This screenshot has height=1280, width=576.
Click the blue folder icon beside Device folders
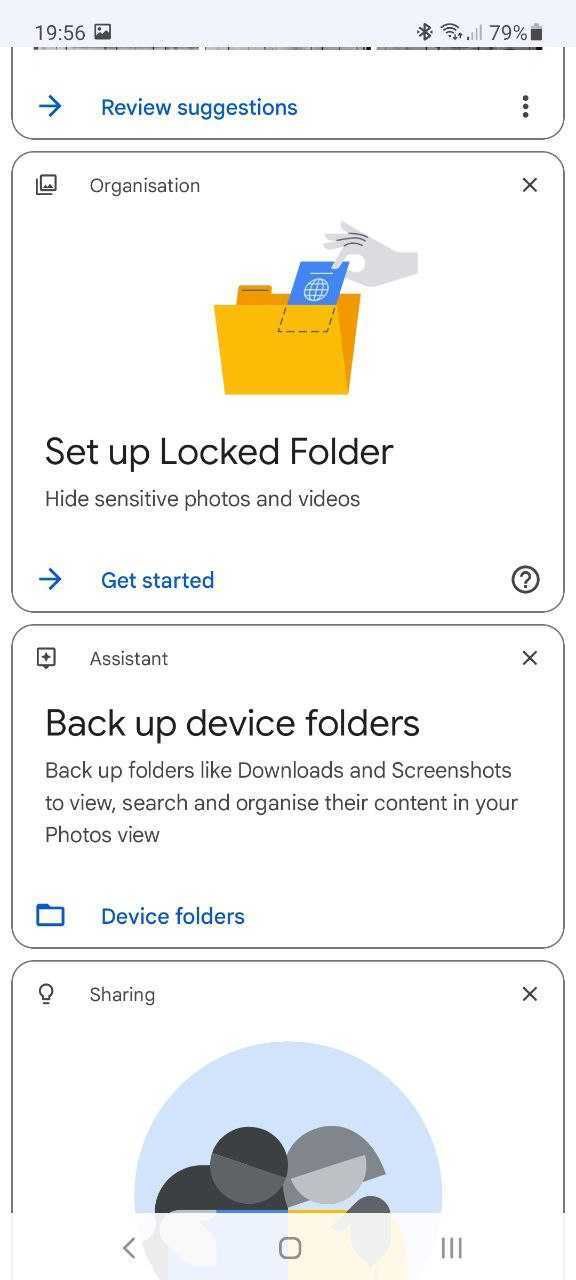pyautogui.click(x=50, y=915)
